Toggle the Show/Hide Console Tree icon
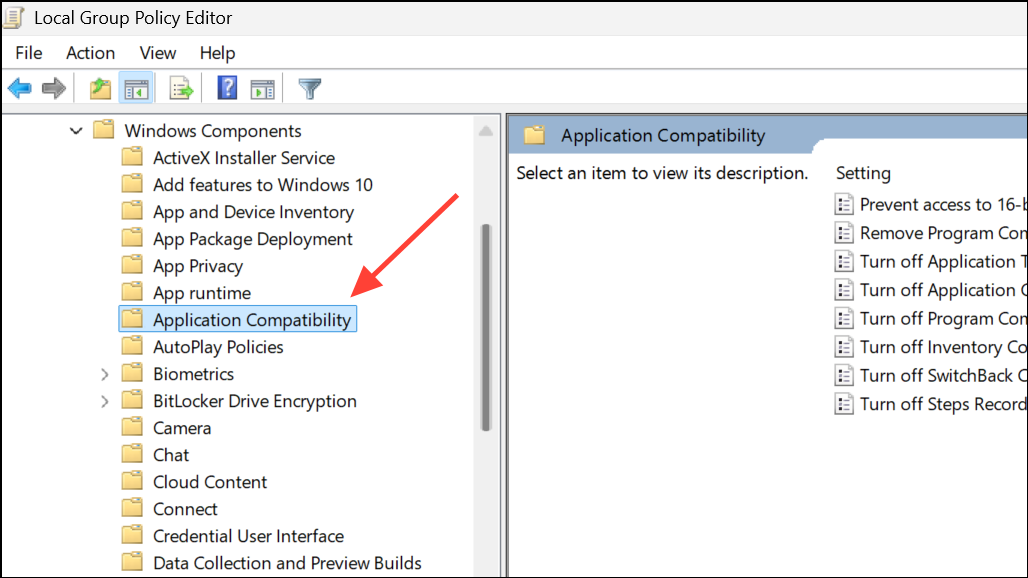This screenshot has width=1028, height=578. [136, 88]
